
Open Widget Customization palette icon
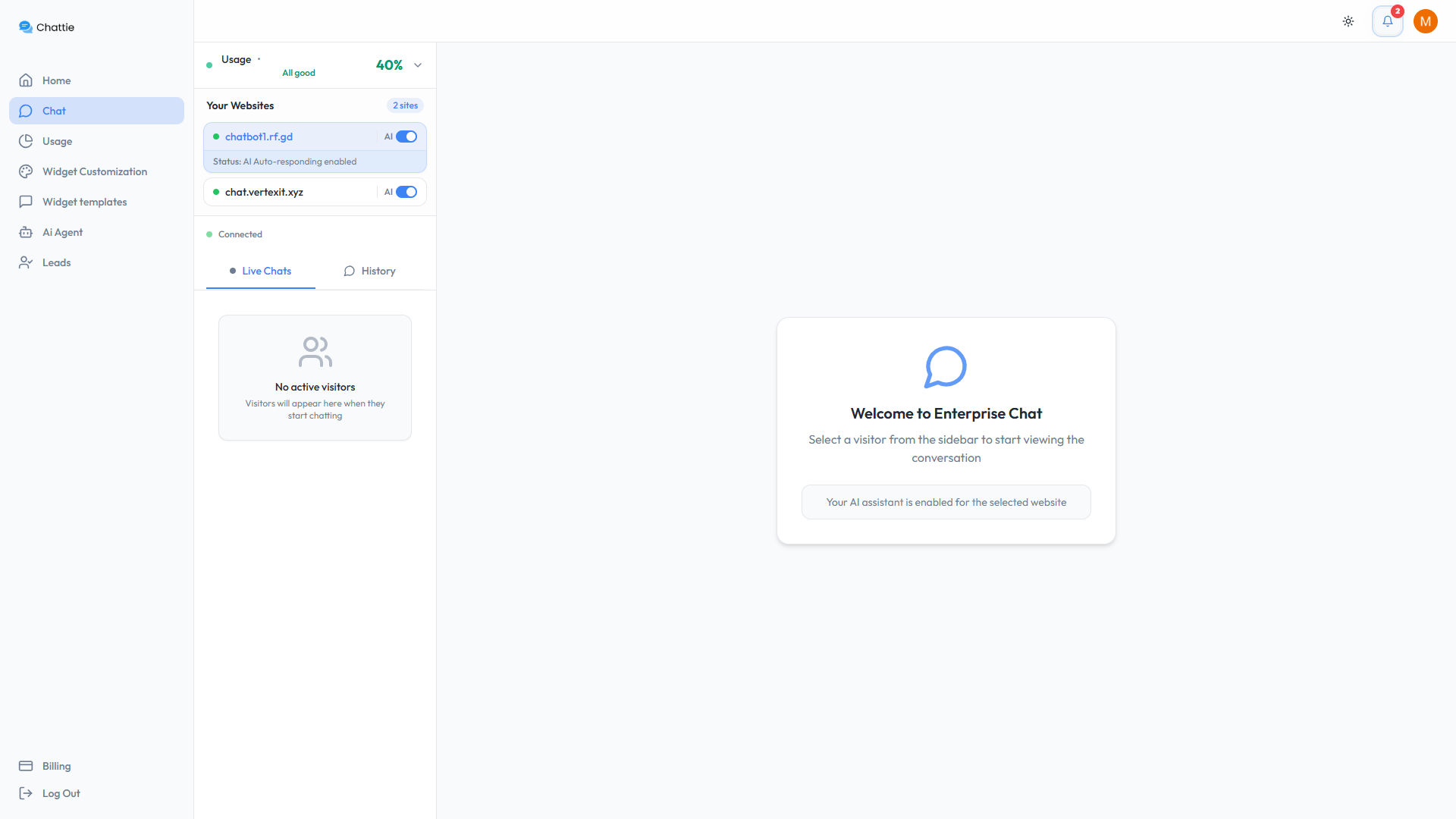(26, 171)
